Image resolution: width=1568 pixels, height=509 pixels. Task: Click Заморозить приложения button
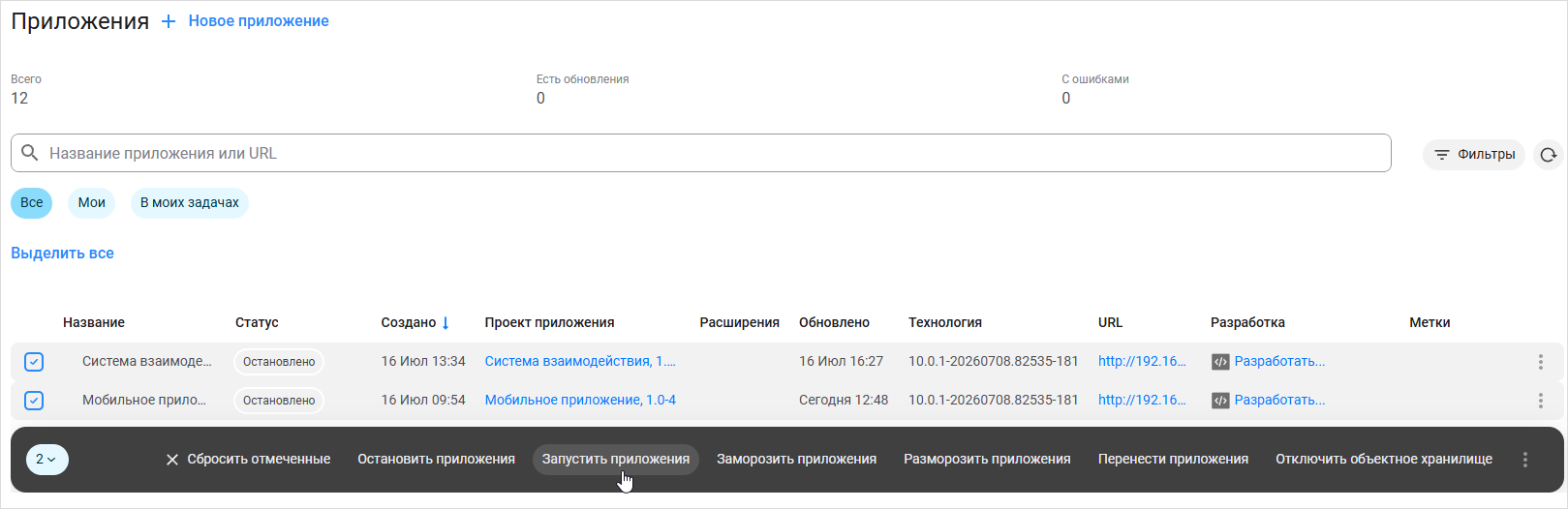coord(796,460)
